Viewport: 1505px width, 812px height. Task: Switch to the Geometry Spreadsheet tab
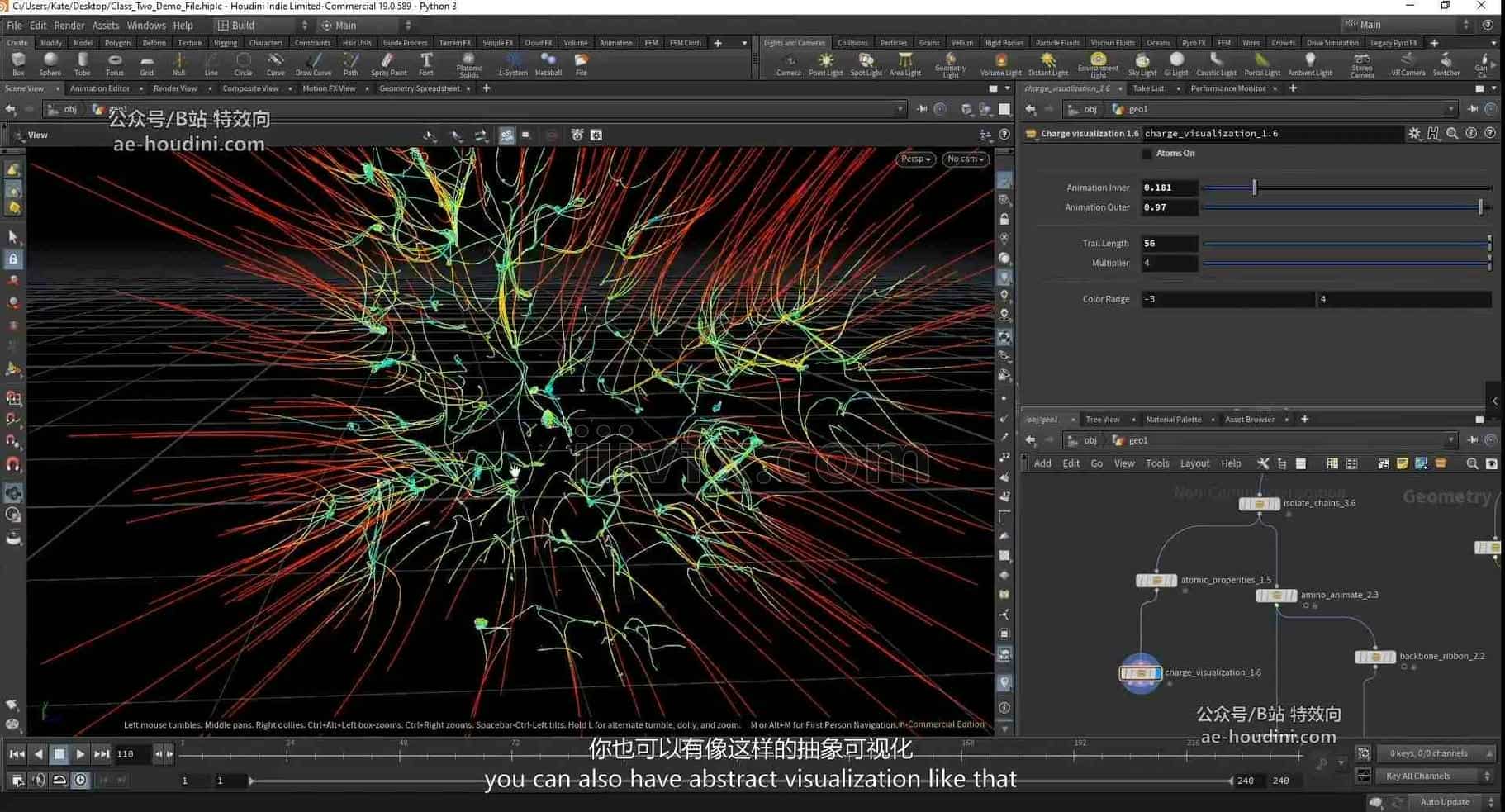[420, 88]
